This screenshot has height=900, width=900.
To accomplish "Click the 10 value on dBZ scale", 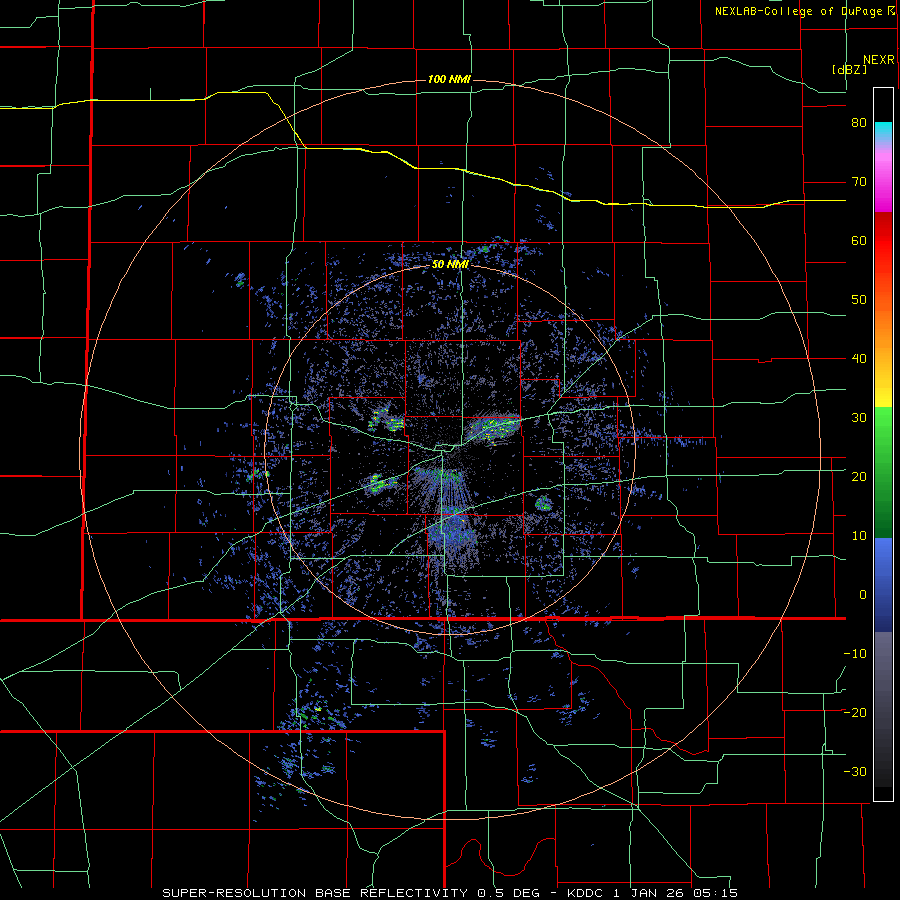I will tap(859, 536).
